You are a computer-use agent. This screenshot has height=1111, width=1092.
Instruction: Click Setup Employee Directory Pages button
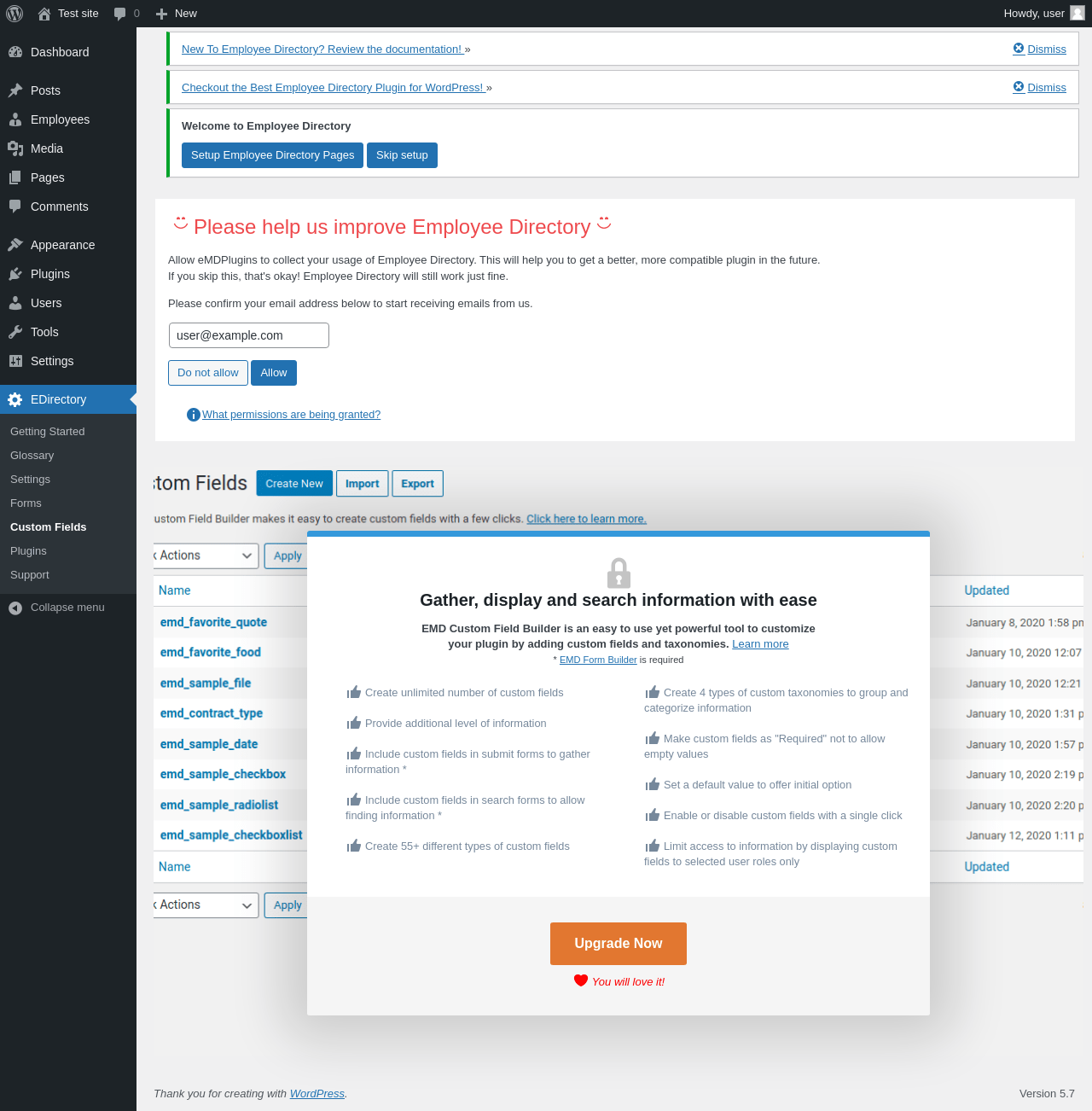pos(273,155)
